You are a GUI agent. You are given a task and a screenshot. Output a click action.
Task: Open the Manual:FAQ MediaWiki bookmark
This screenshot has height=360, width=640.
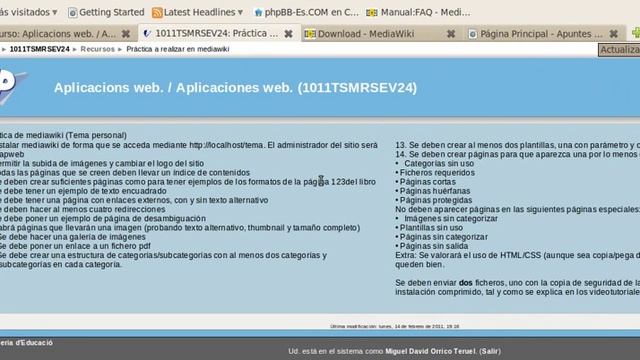pos(418,12)
